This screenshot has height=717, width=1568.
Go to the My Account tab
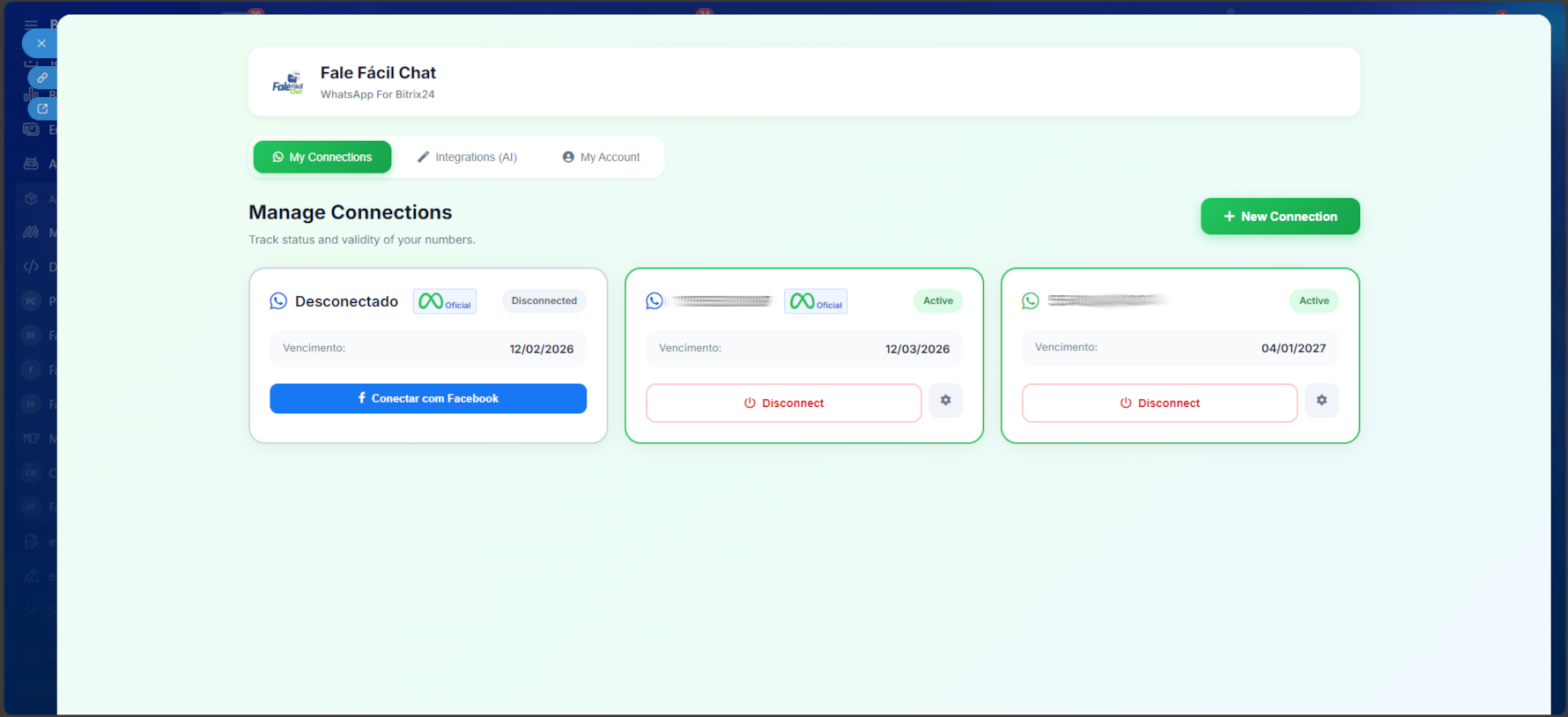pos(601,157)
